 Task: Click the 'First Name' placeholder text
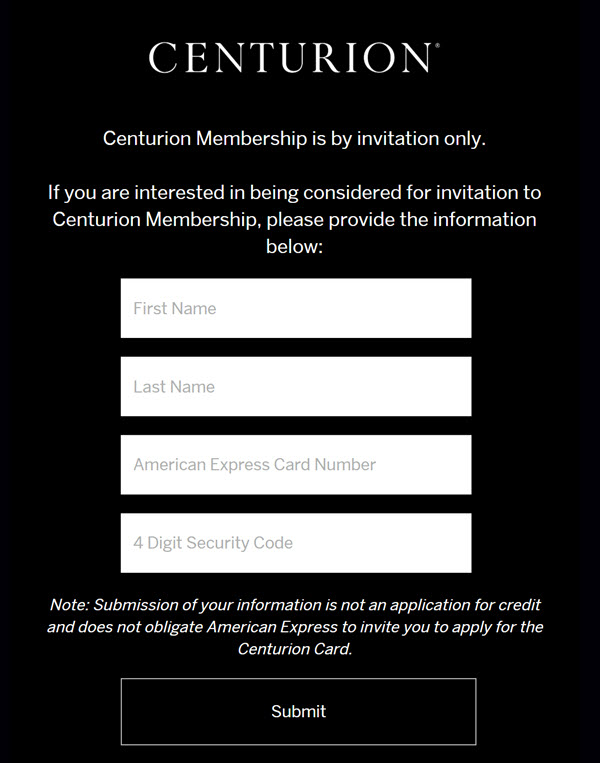[175, 309]
